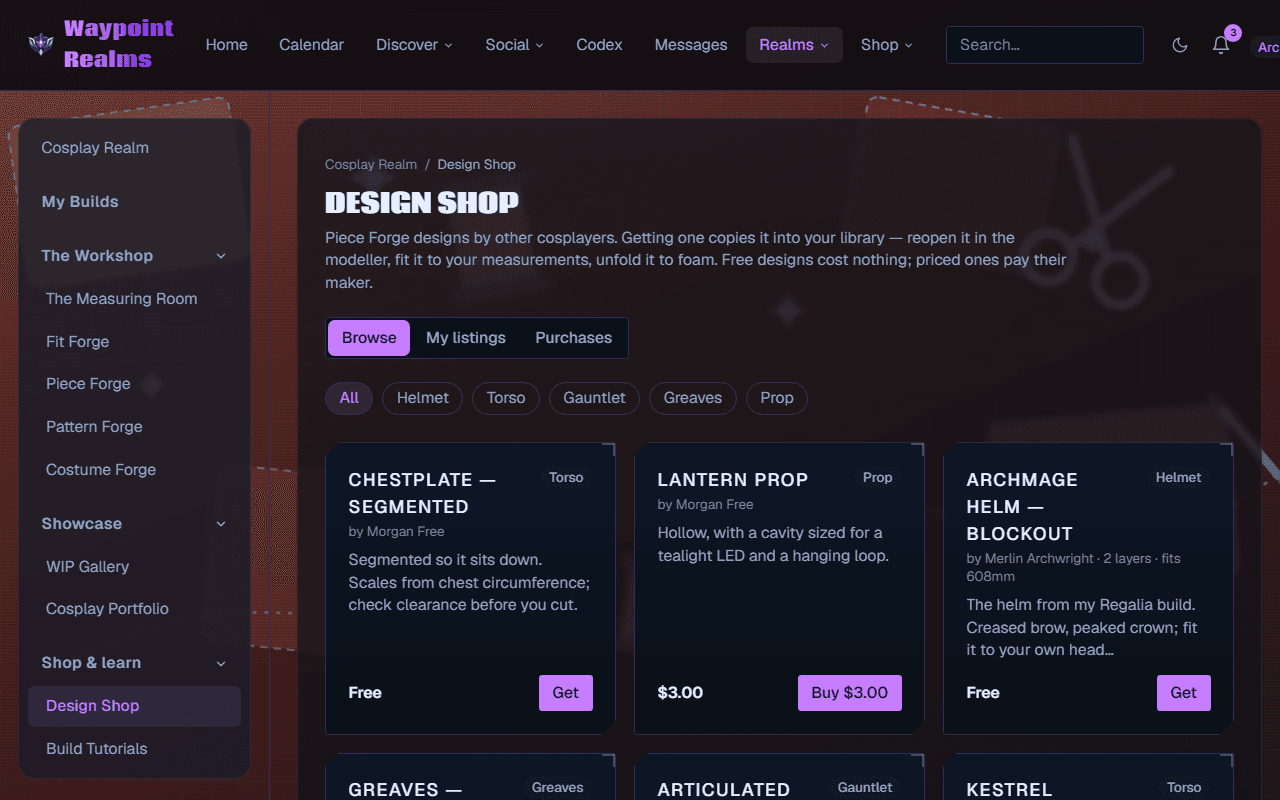Switch to the Purchases tab
The height and width of the screenshot is (800, 1280).
[573, 338]
